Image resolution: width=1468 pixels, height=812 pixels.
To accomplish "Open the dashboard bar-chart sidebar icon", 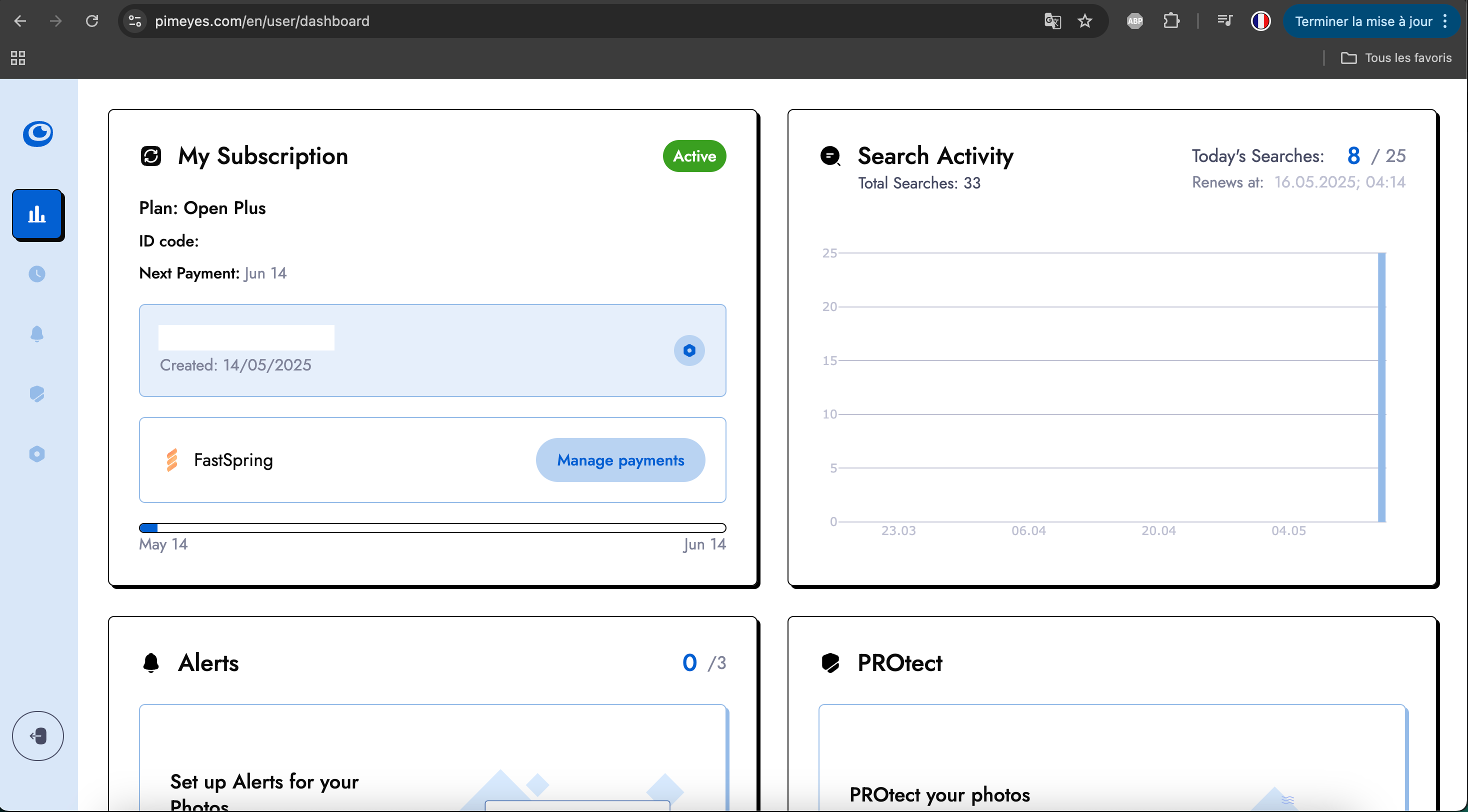I will coord(37,214).
